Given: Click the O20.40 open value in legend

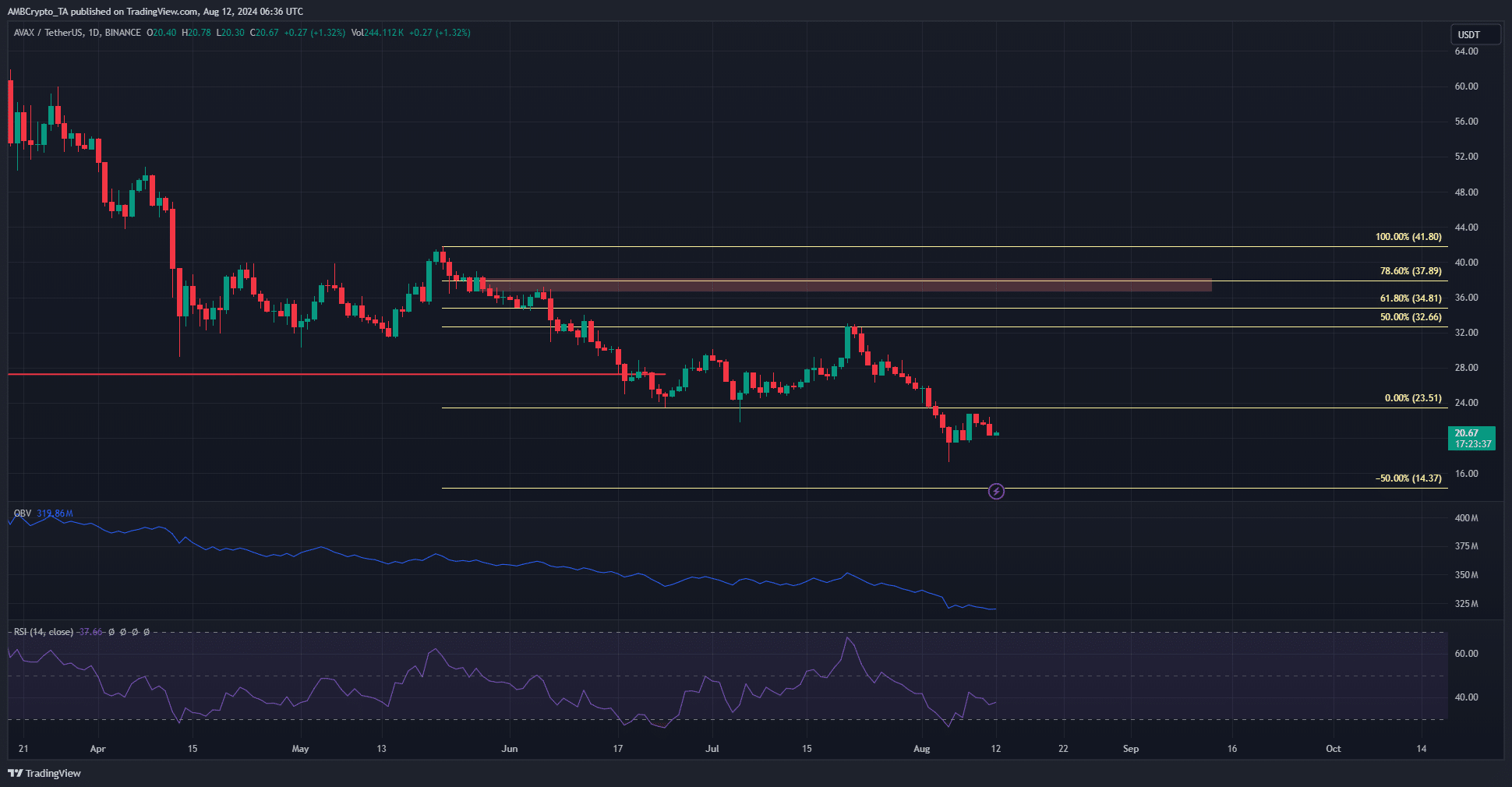Looking at the screenshot, I should (161, 33).
